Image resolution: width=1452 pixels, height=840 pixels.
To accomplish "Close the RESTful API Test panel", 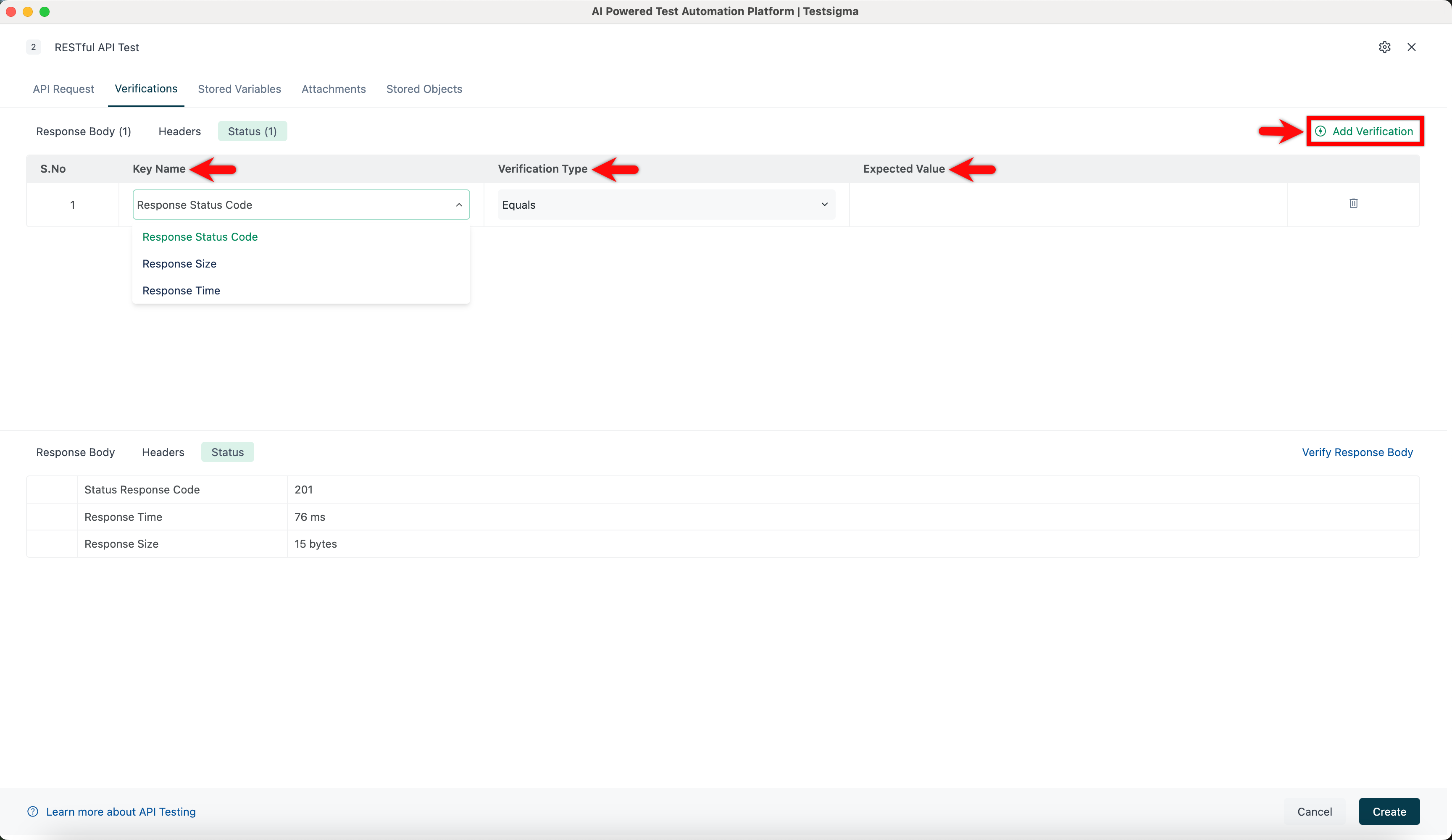I will [x=1412, y=47].
